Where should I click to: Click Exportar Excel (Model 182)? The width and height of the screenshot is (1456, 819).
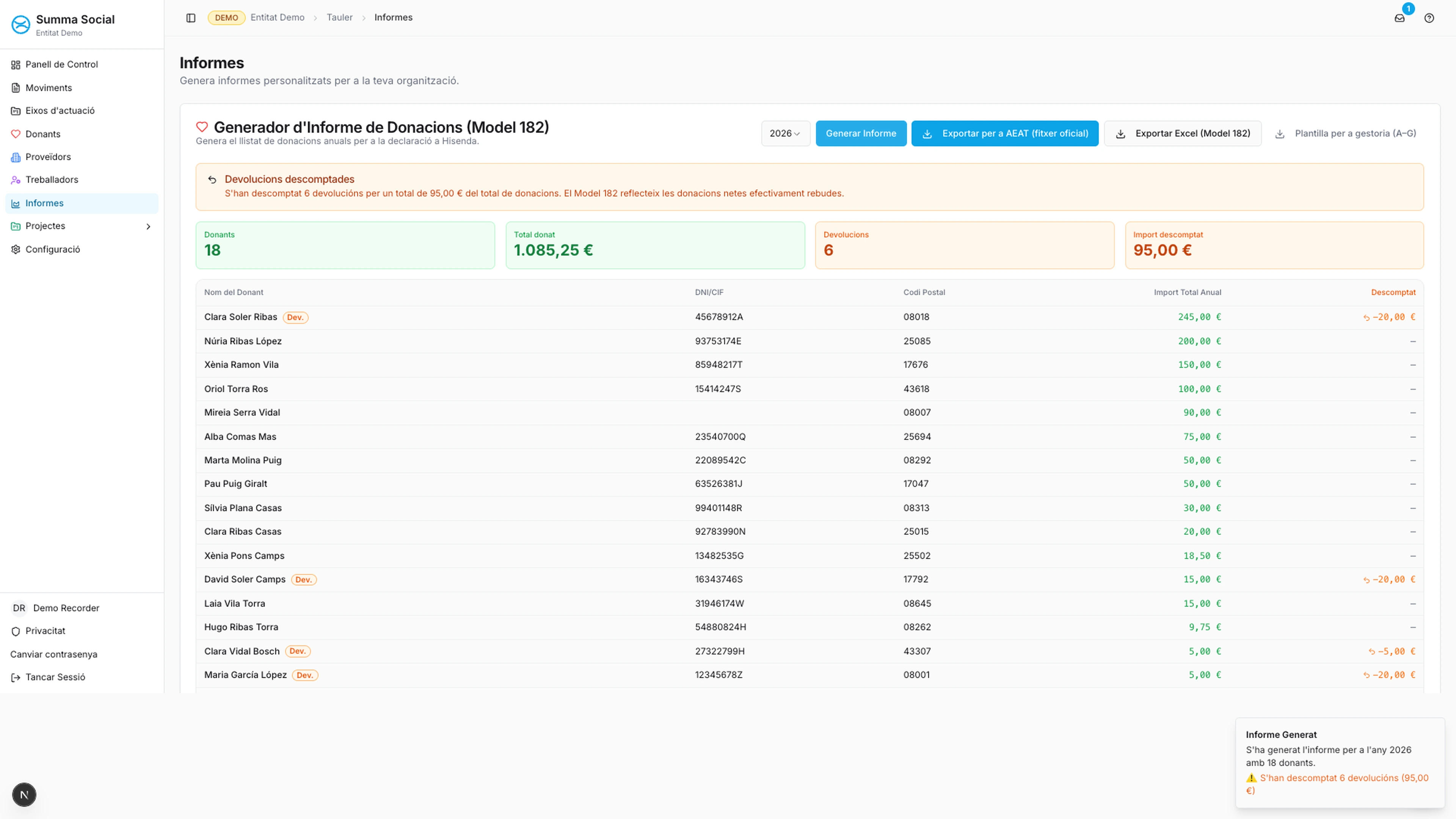tap(1183, 133)
